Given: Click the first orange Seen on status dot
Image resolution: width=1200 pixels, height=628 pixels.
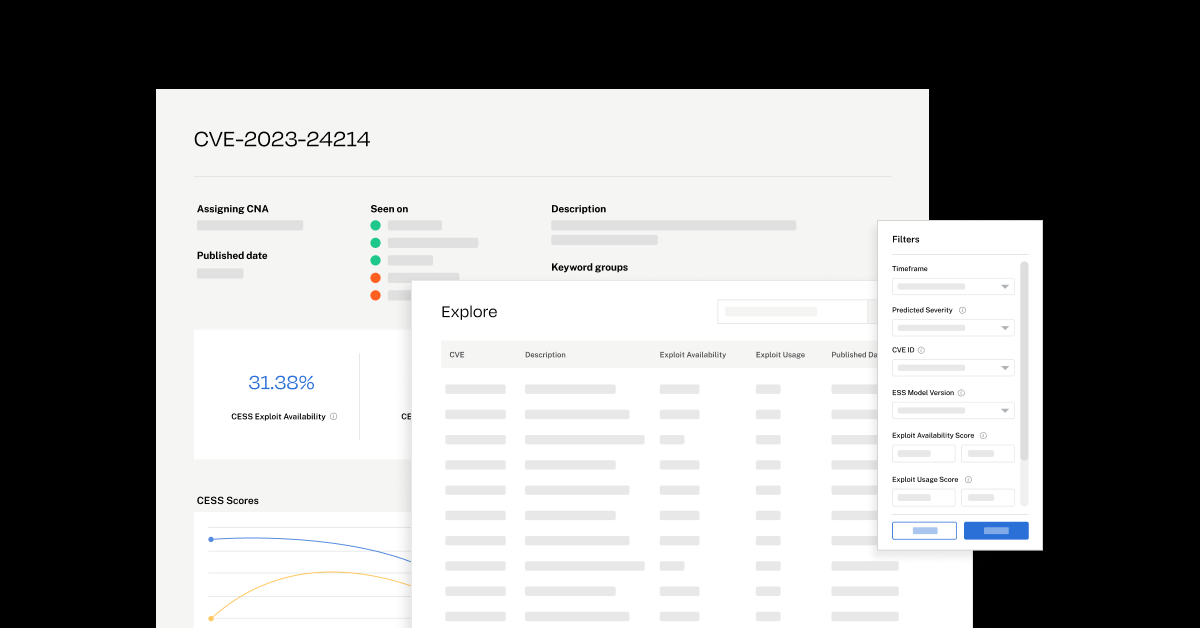Looking at the screenshot, I should (376, 278).
